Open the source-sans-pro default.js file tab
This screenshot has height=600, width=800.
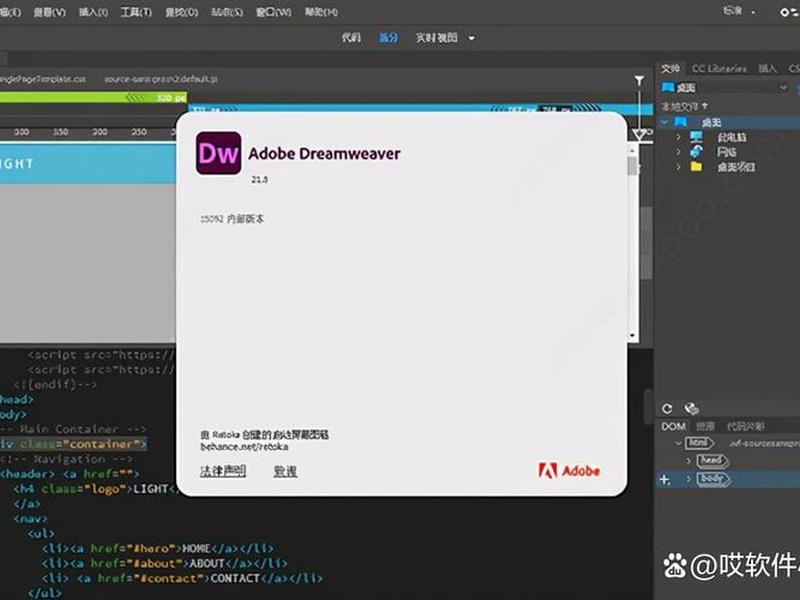coord(161,79)
